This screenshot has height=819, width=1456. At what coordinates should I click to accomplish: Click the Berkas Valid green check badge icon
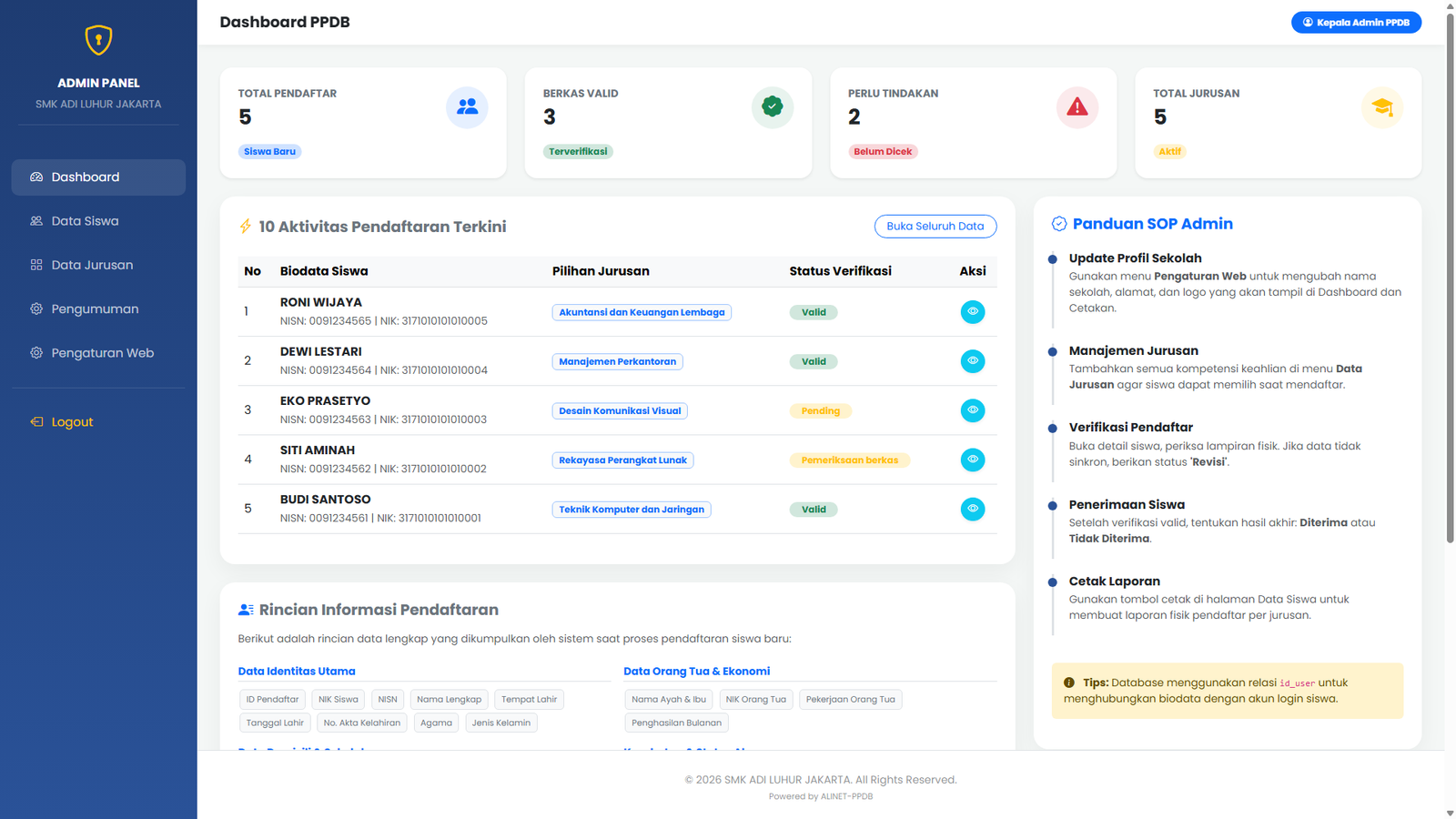point(772,107)
